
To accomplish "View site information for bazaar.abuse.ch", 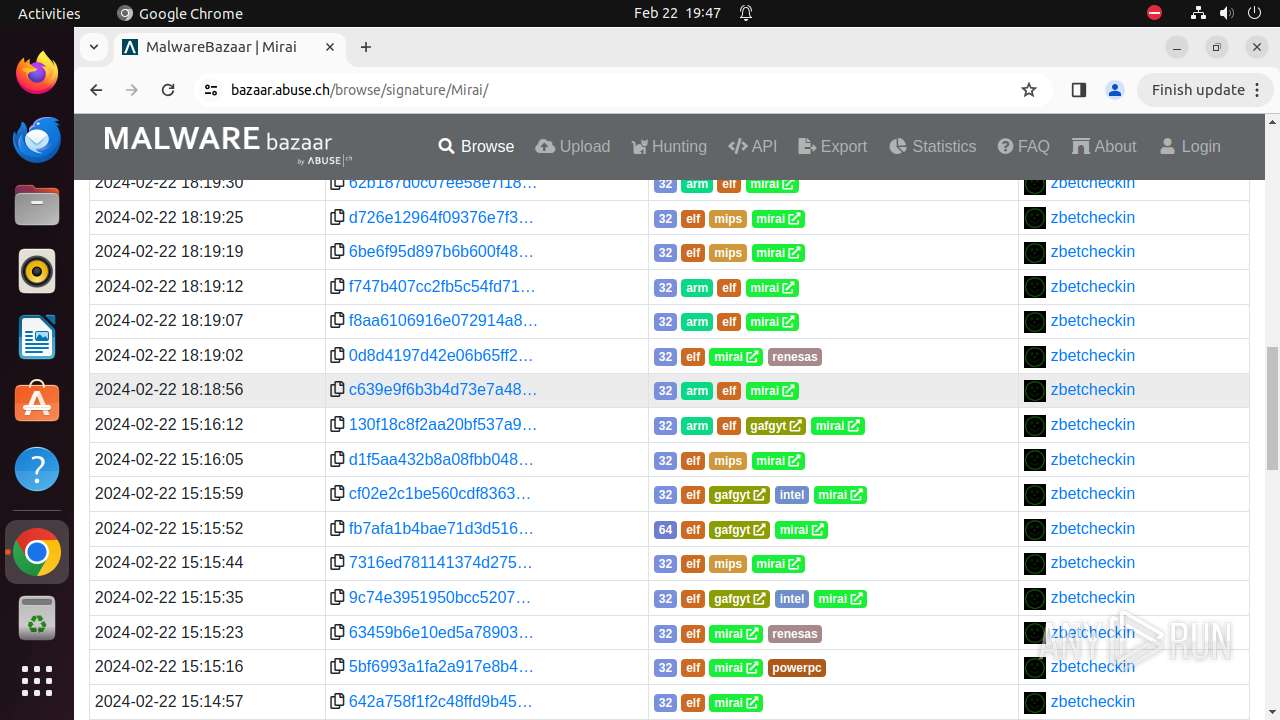I will pos(210,90).
